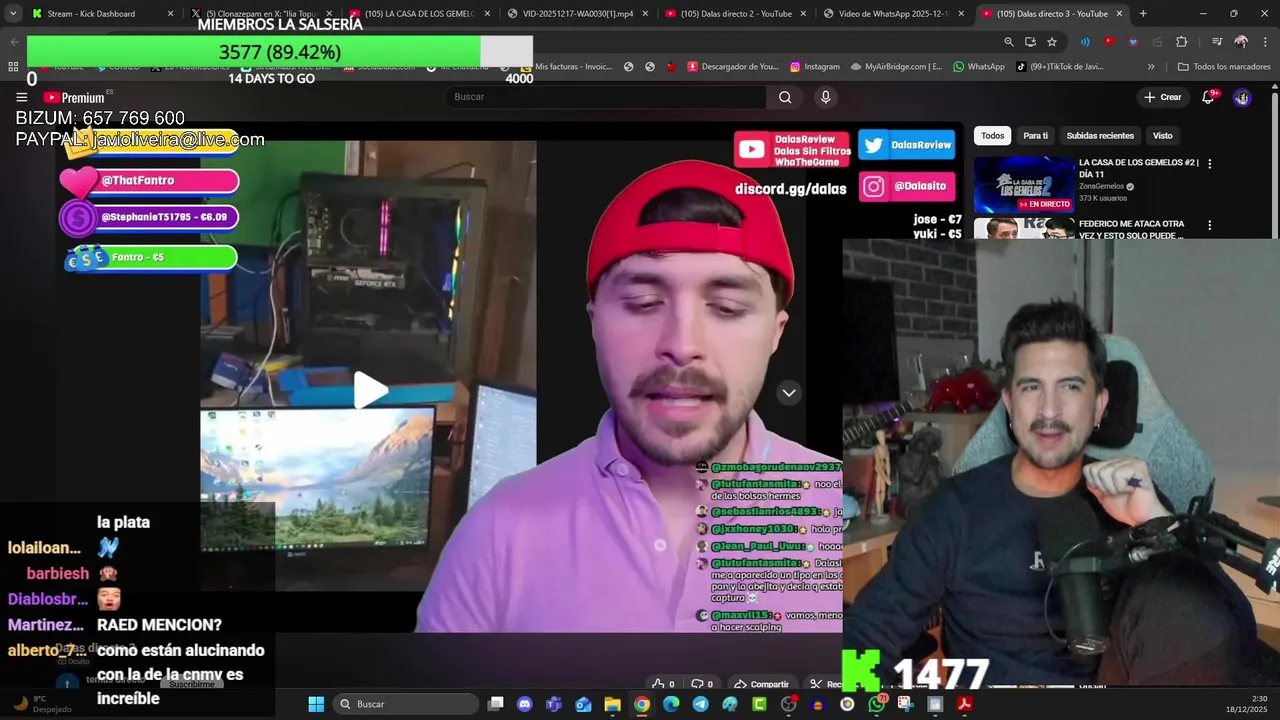The height and width of the screenshot is (720, 1280).
Task: Click the install app icon in address bar
Action: point(1030,42)
